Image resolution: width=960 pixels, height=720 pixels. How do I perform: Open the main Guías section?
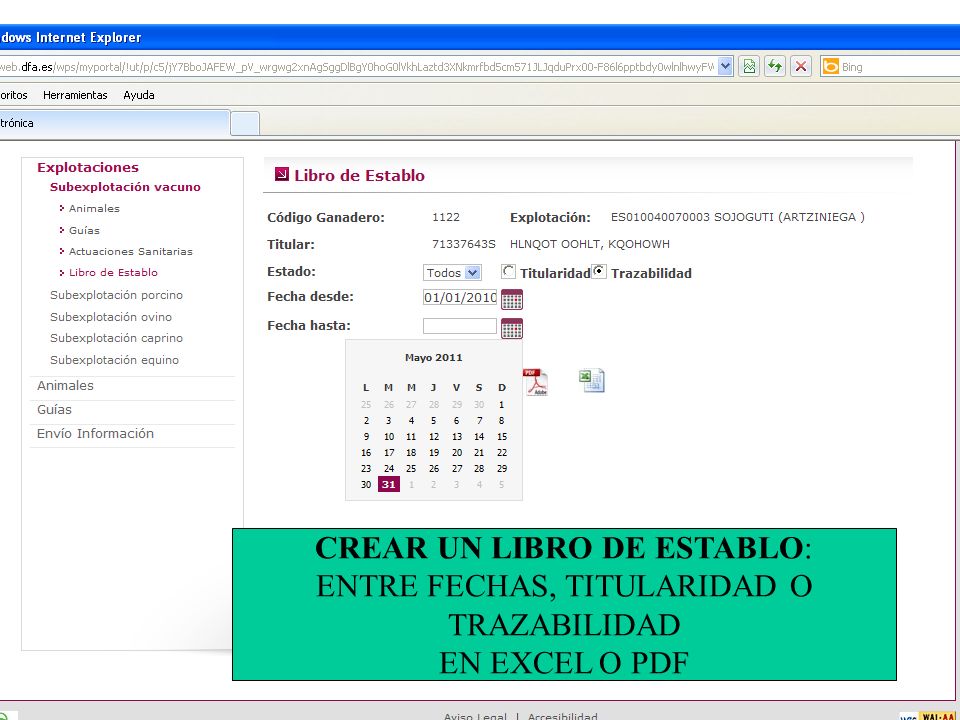click(54, 410)
